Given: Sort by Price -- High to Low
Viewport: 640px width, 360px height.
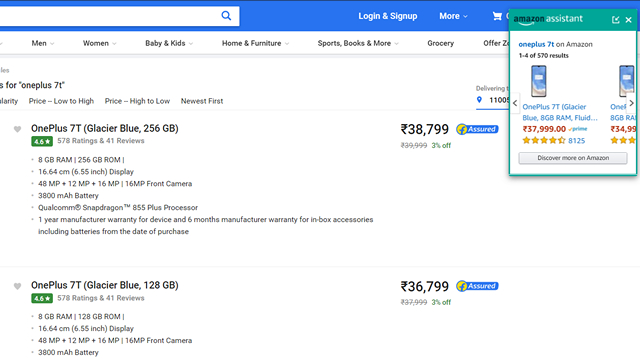Looking at the screenshot, I should (x=137, y=101).
